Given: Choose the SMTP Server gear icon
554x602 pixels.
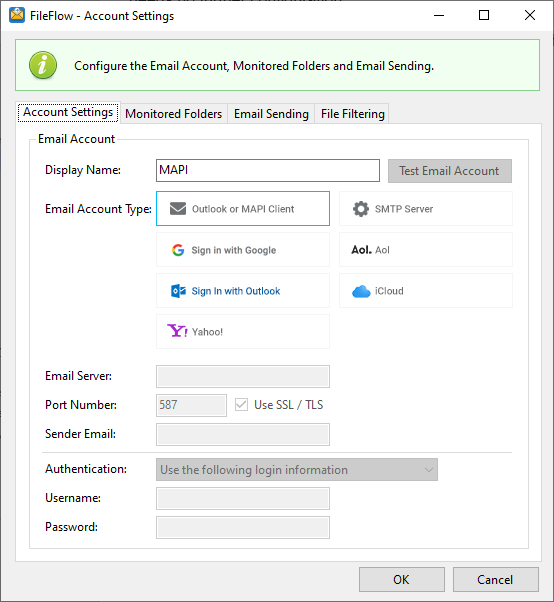Looking at the screenshot, I should coord(361,209).
